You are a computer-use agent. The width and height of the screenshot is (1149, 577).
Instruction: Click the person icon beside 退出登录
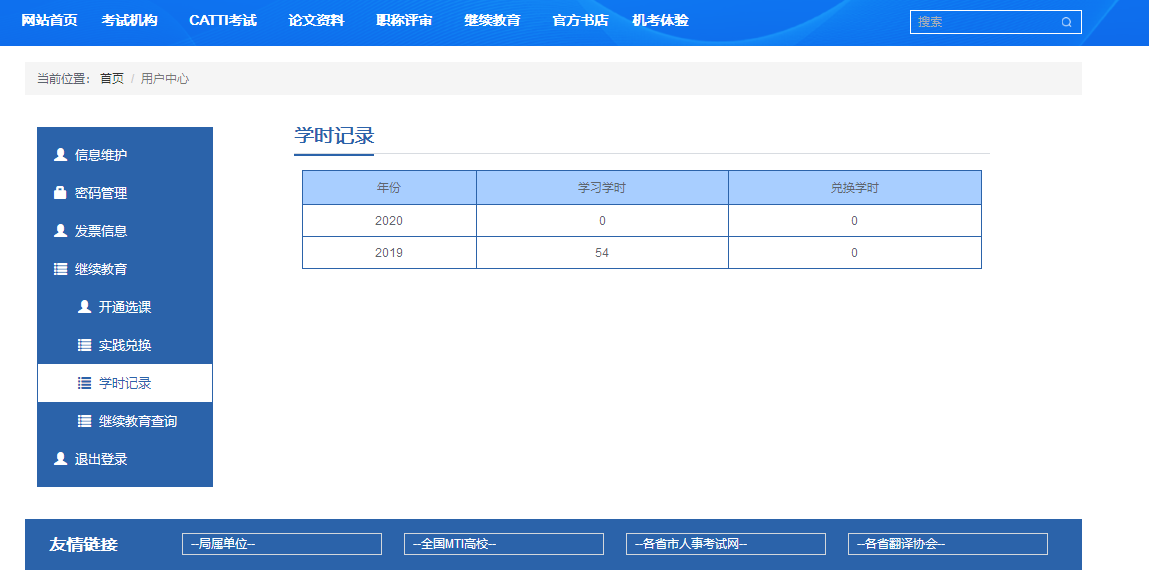(x=60, y=459)
